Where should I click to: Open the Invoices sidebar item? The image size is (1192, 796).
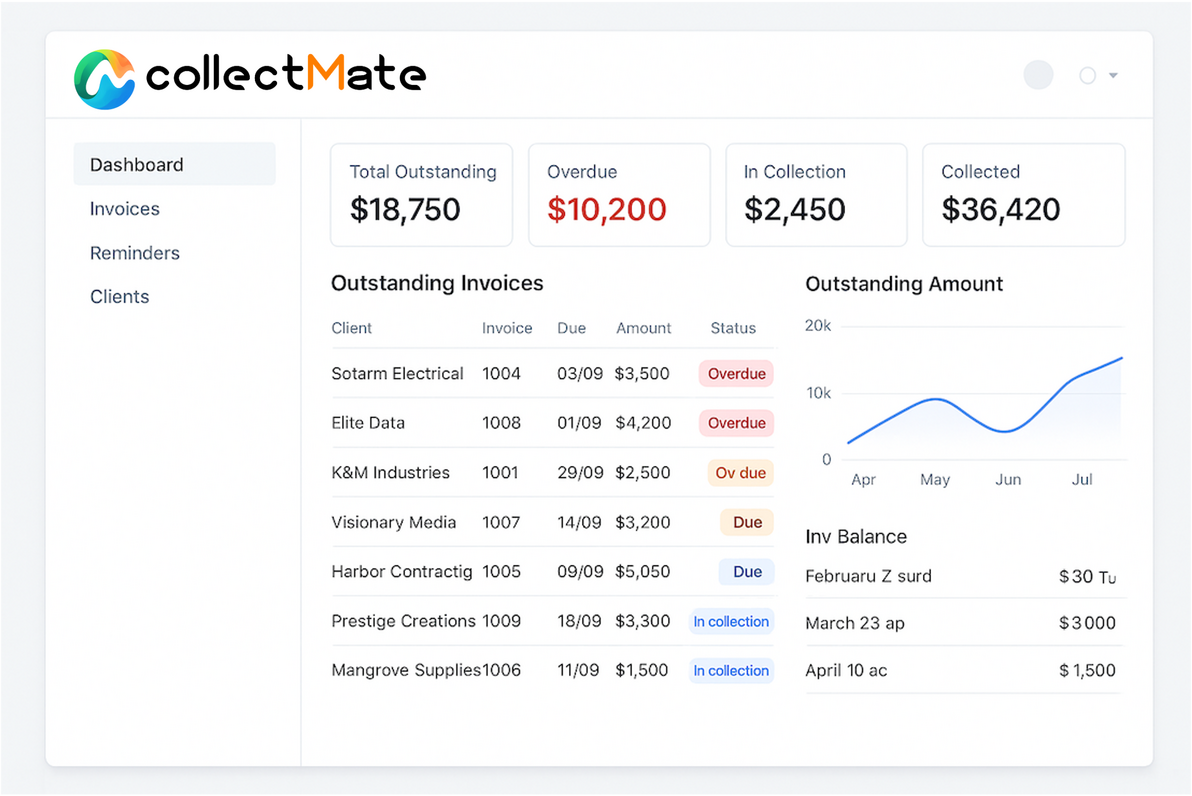[125, 209]
